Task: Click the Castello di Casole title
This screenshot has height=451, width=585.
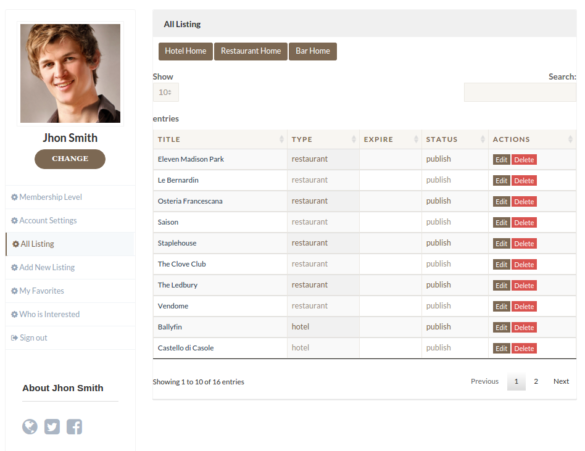Action: pyautogui.click(x=185, y=348)
